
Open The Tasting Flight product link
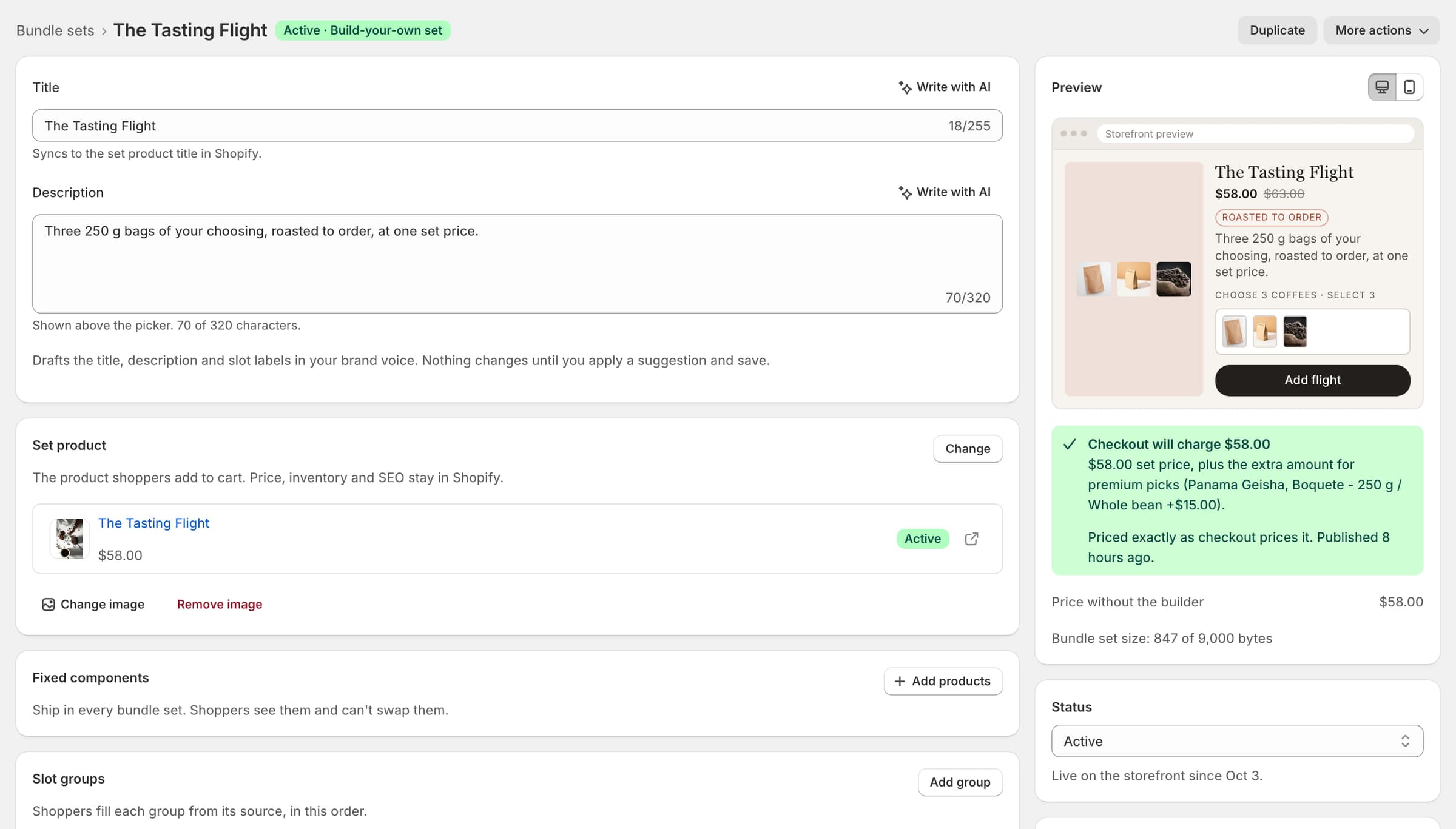tap(153, 523)
